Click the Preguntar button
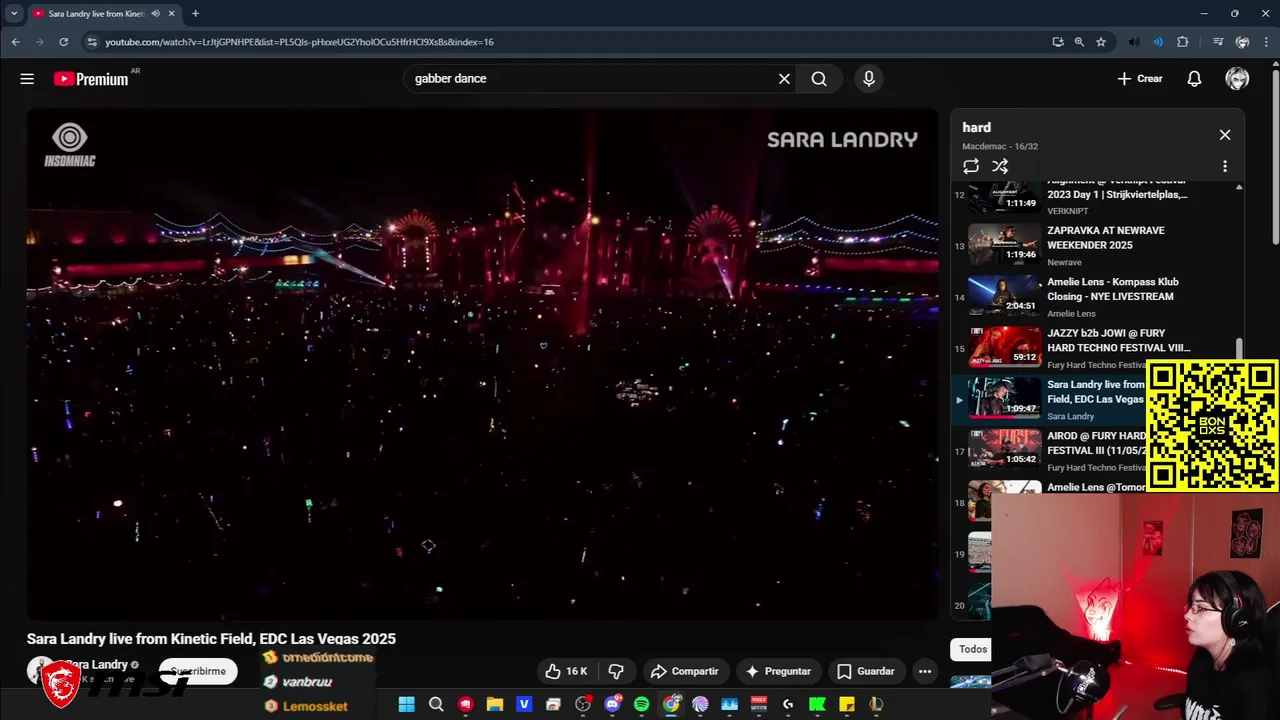 click(x=778, y=671)
